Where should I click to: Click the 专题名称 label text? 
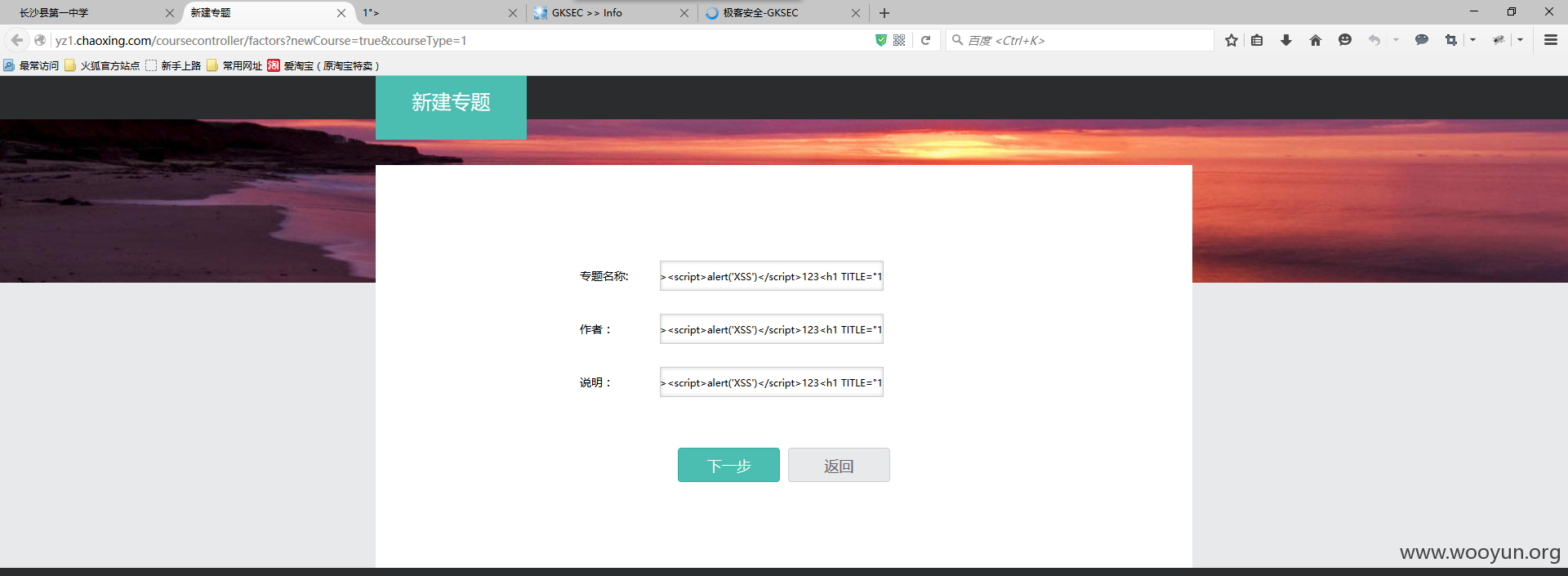604,276
